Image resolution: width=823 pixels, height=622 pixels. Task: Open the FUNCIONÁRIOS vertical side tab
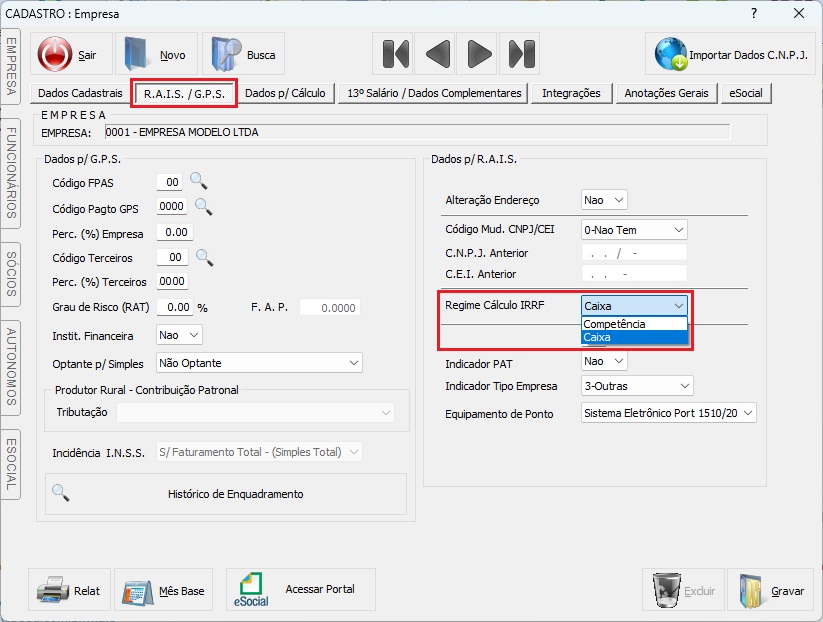tap(11, 172)
